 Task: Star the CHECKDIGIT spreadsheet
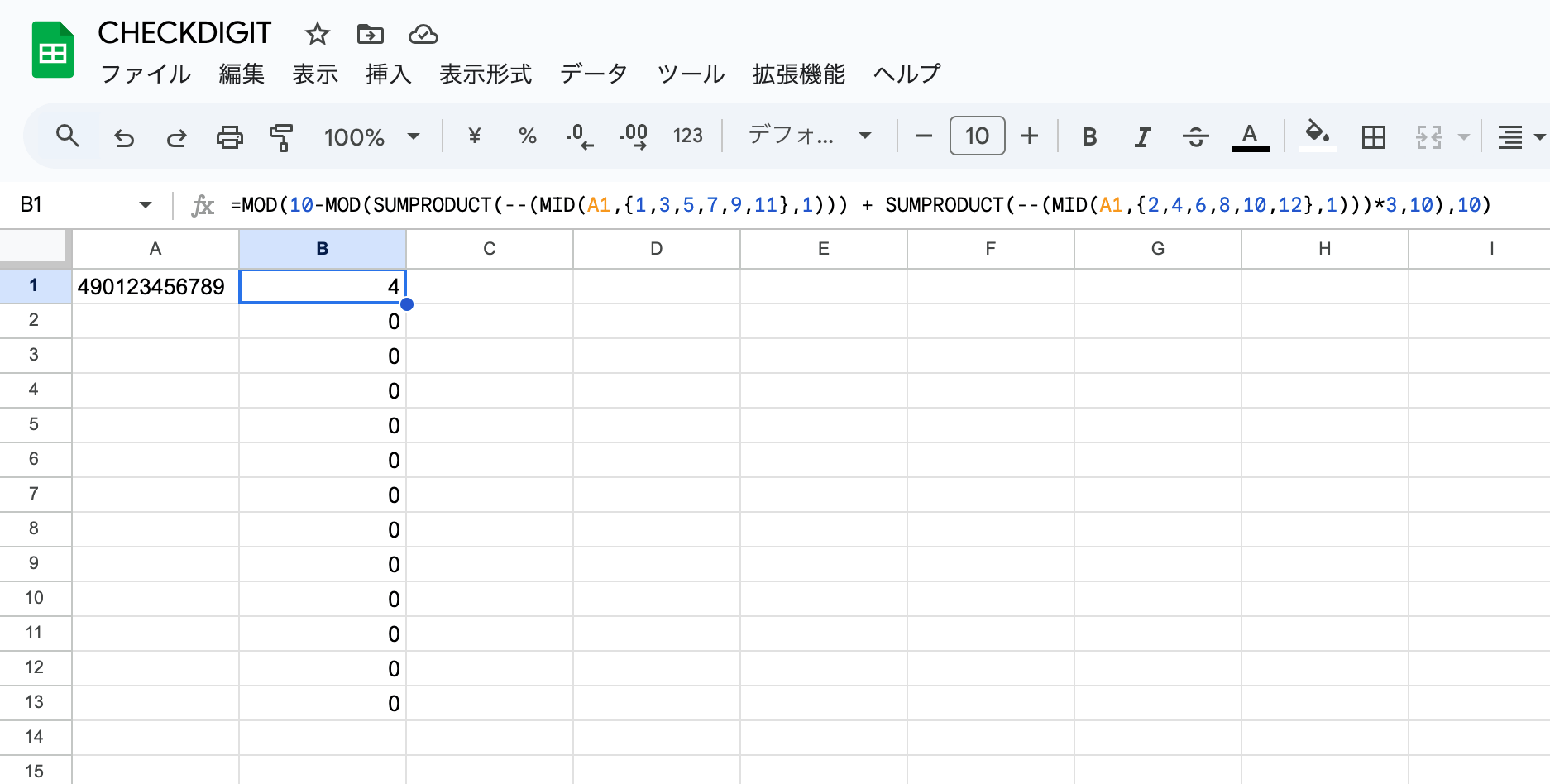click(x=317, y=34)
